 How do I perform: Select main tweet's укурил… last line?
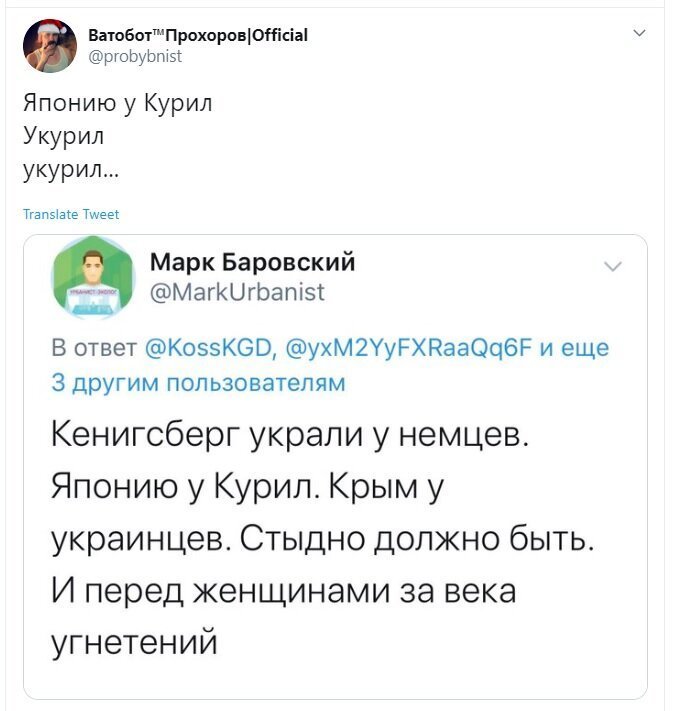pos(71,170)
